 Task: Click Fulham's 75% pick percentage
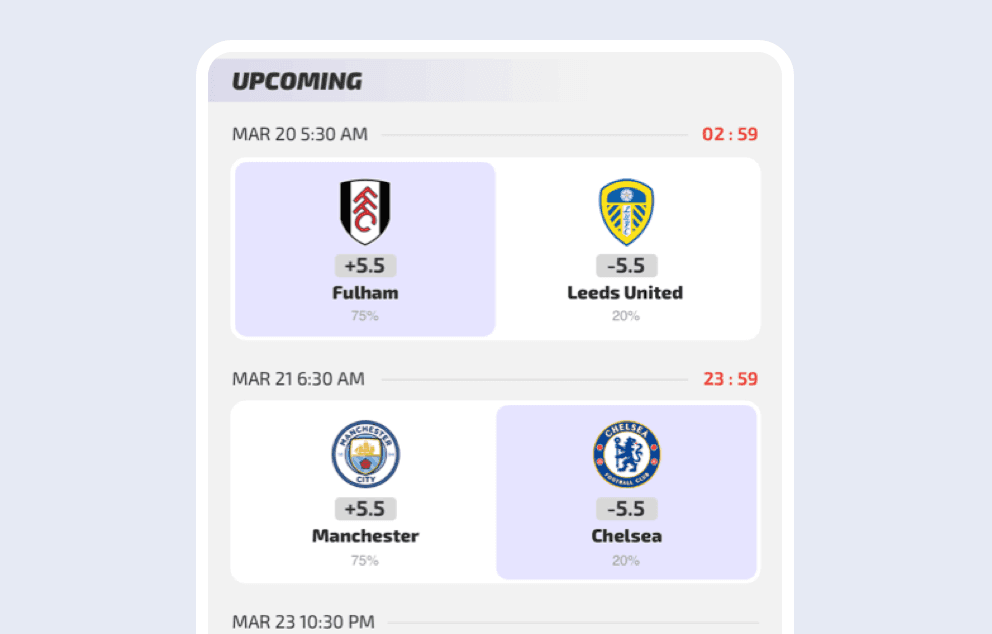click(x=365, y=316)
